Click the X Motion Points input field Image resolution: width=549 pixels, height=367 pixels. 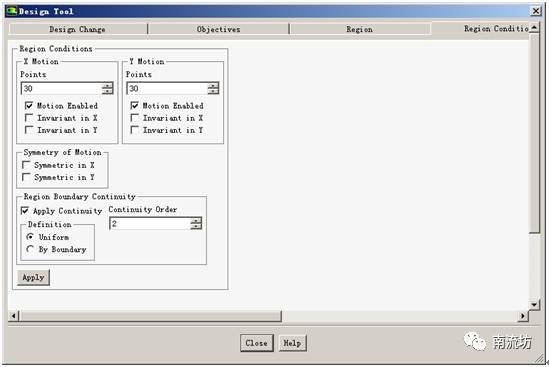(x=61, y=88)
